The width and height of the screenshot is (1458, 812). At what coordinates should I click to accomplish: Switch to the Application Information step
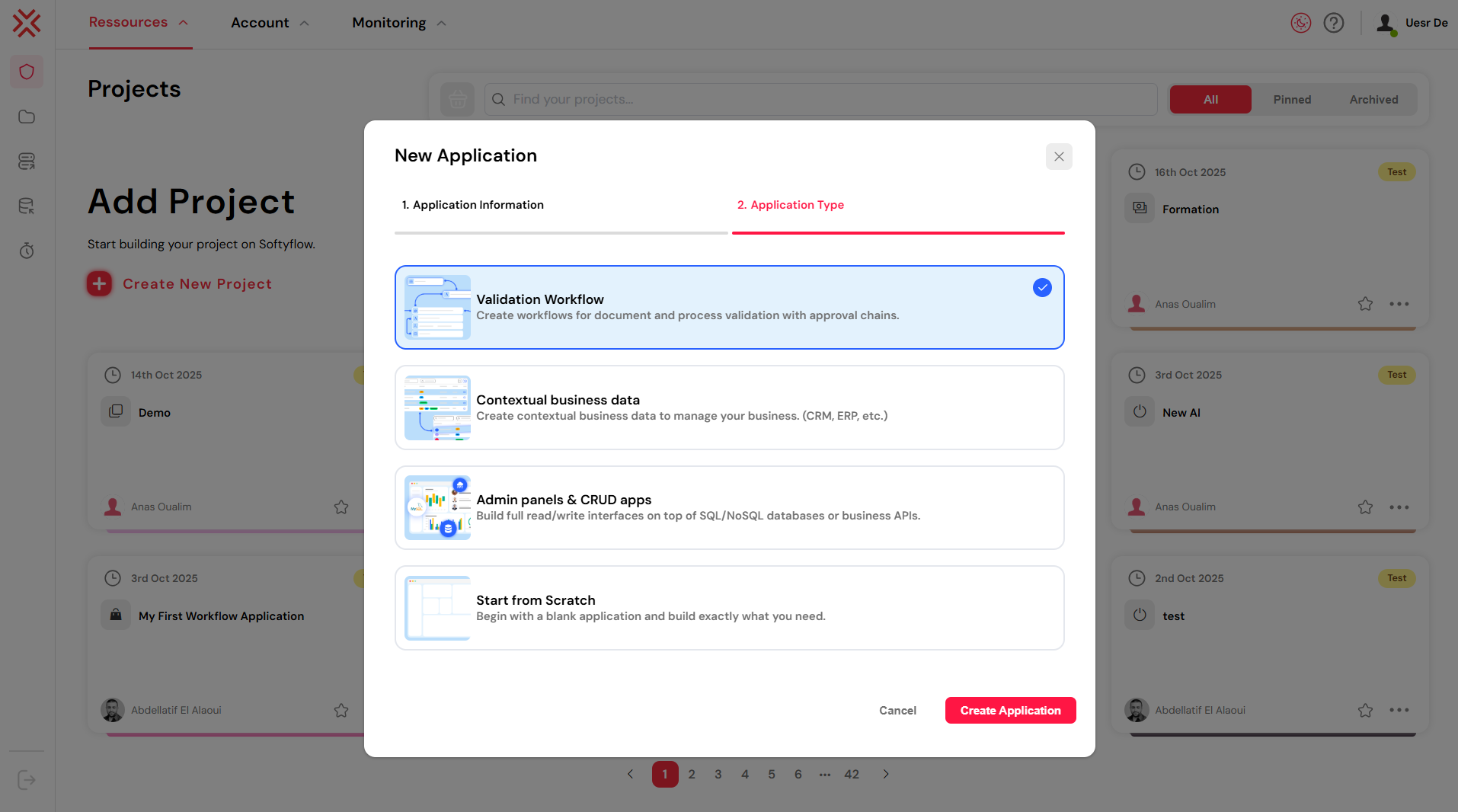tap(472, 204)
